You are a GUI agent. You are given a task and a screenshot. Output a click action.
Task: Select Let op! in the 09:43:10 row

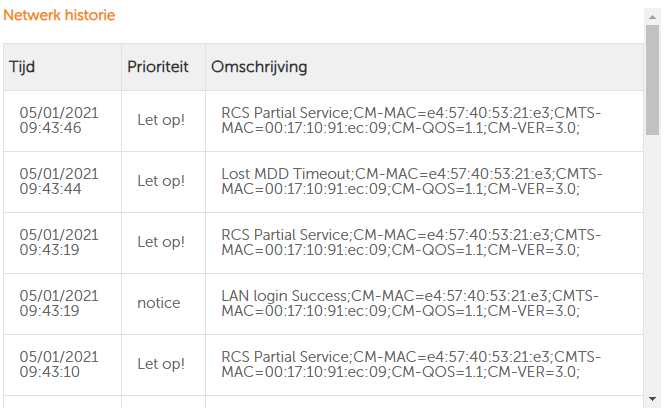pyautogui.click(x=161, y=364)
